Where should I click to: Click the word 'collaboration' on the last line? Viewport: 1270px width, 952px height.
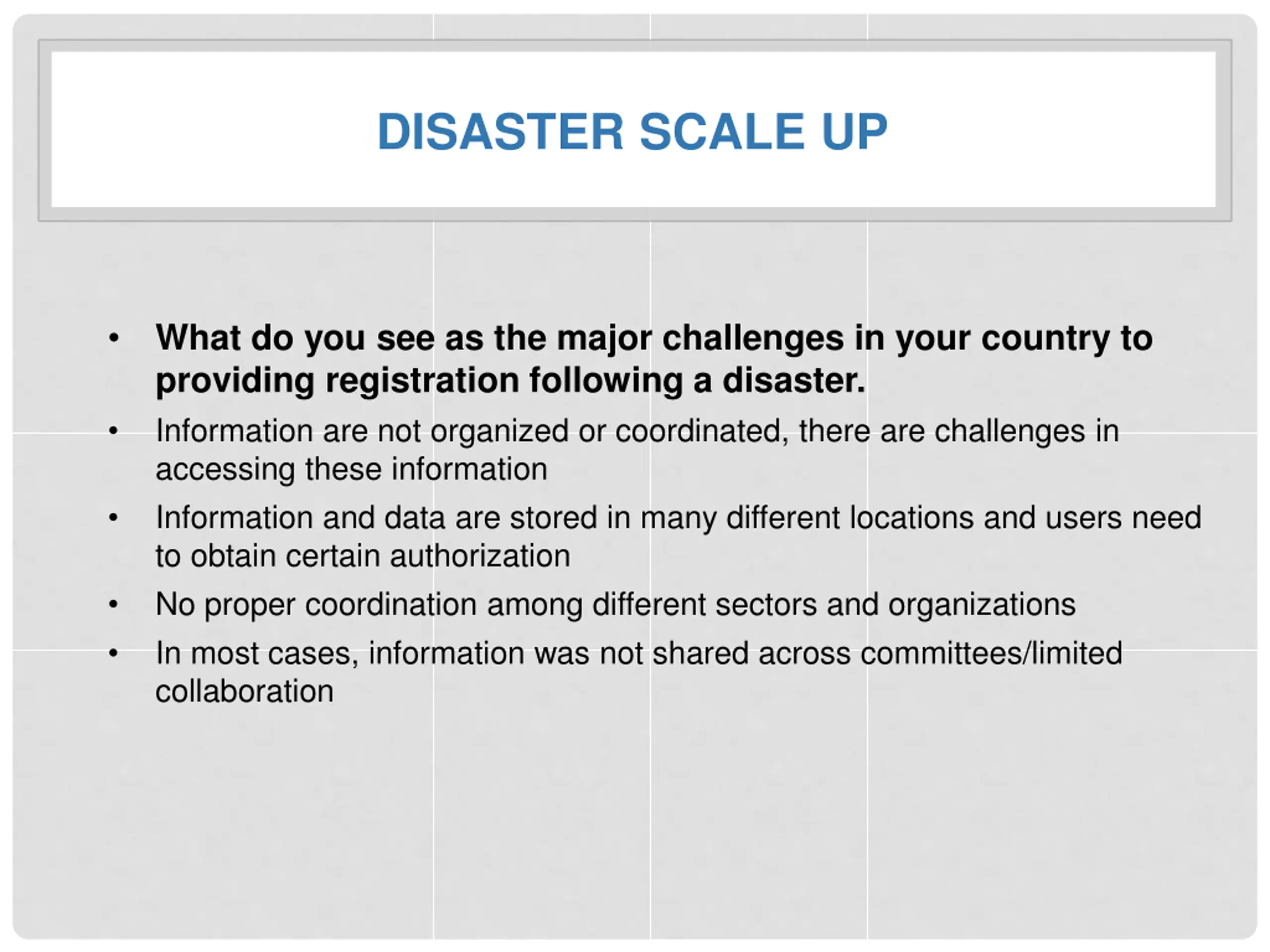click(245, 692)
